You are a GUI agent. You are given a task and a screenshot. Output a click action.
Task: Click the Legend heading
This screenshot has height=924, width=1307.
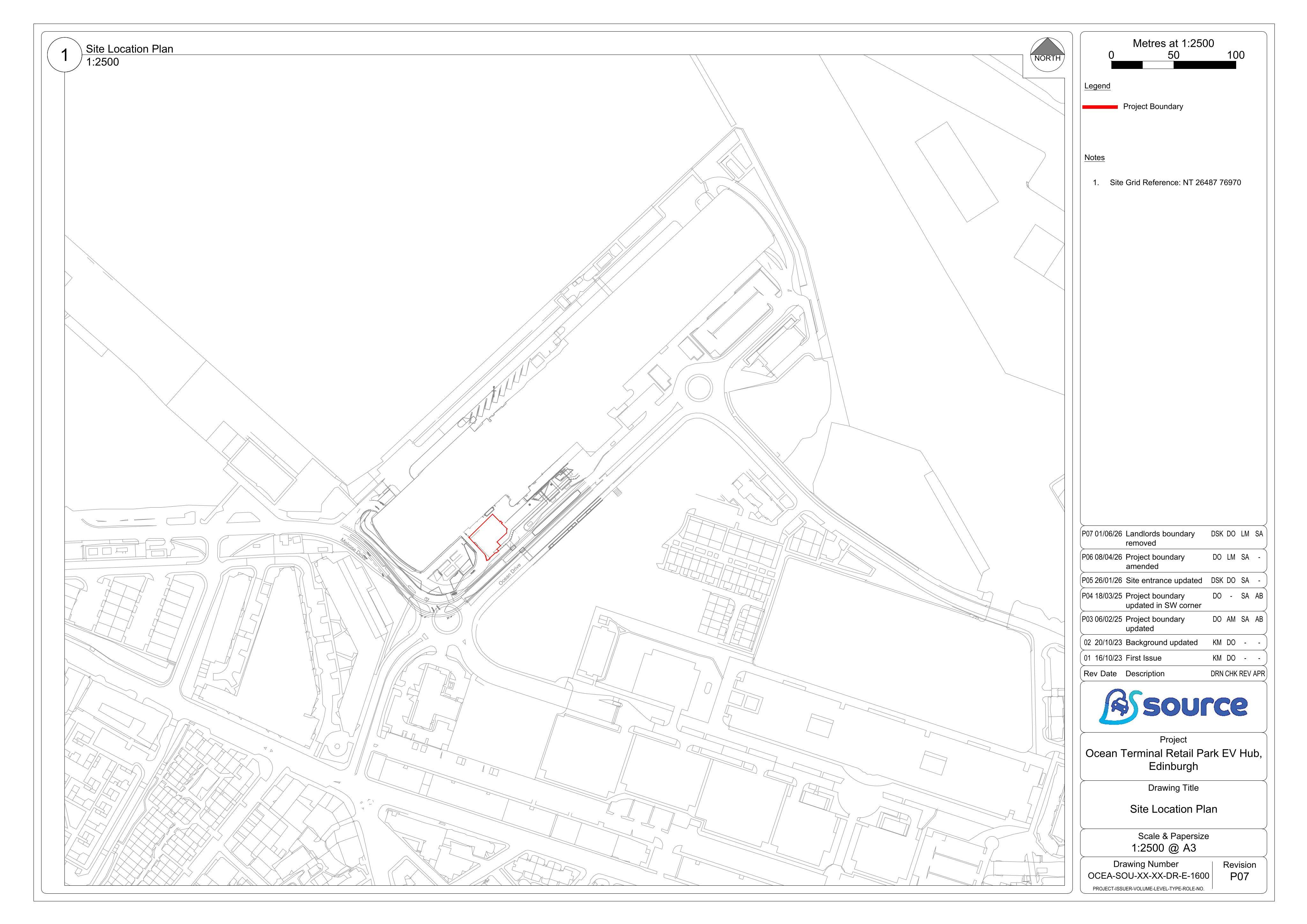click(1097, 86)
